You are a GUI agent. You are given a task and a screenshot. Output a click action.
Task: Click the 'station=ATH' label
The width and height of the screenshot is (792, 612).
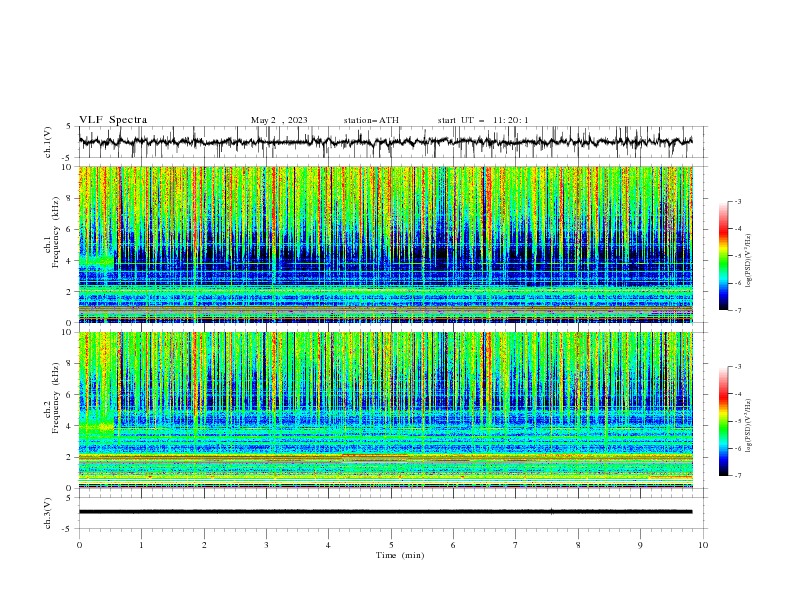point(371,120)
